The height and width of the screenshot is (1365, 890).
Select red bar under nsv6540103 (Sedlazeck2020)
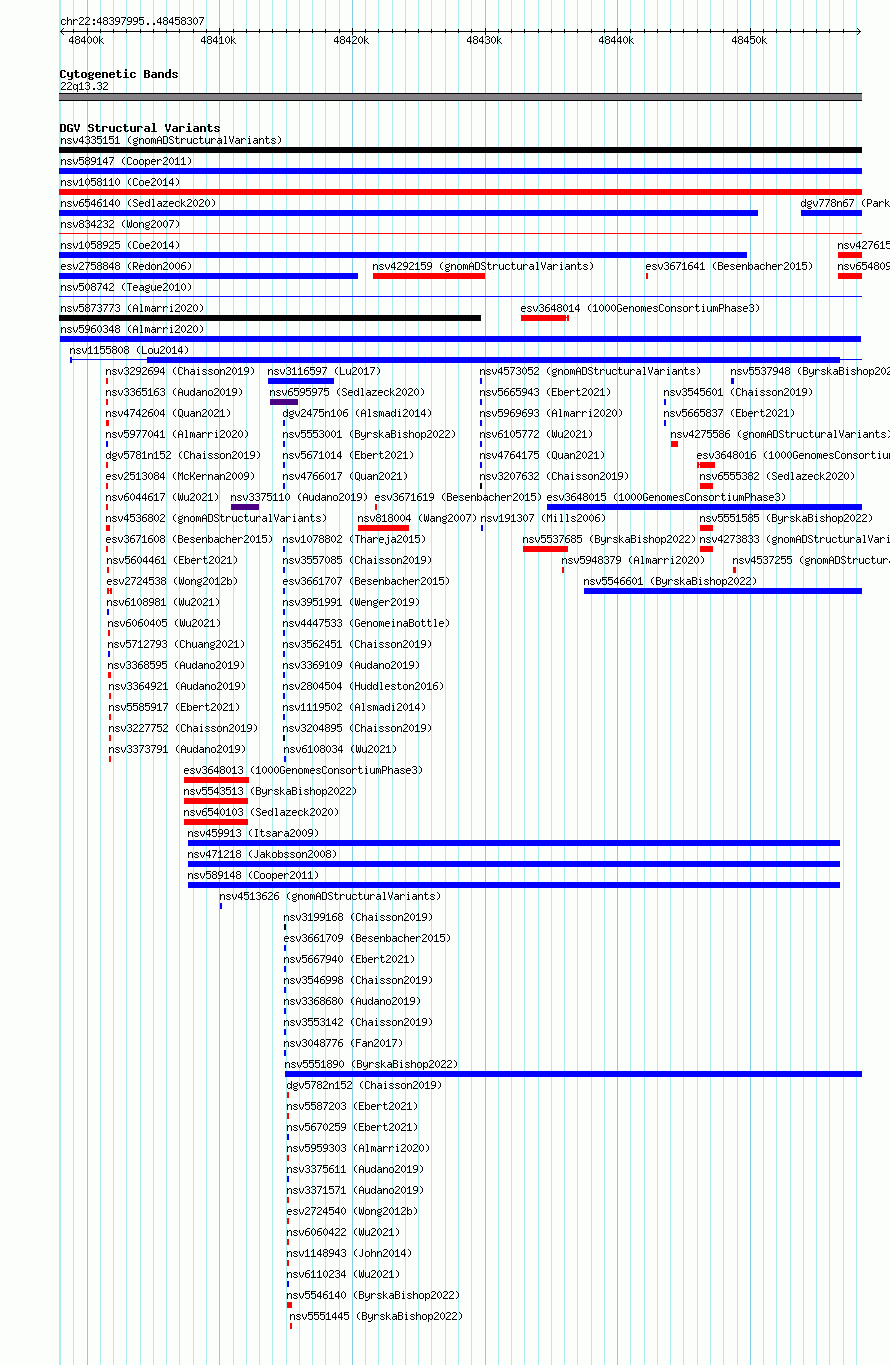tap(215, 822)
